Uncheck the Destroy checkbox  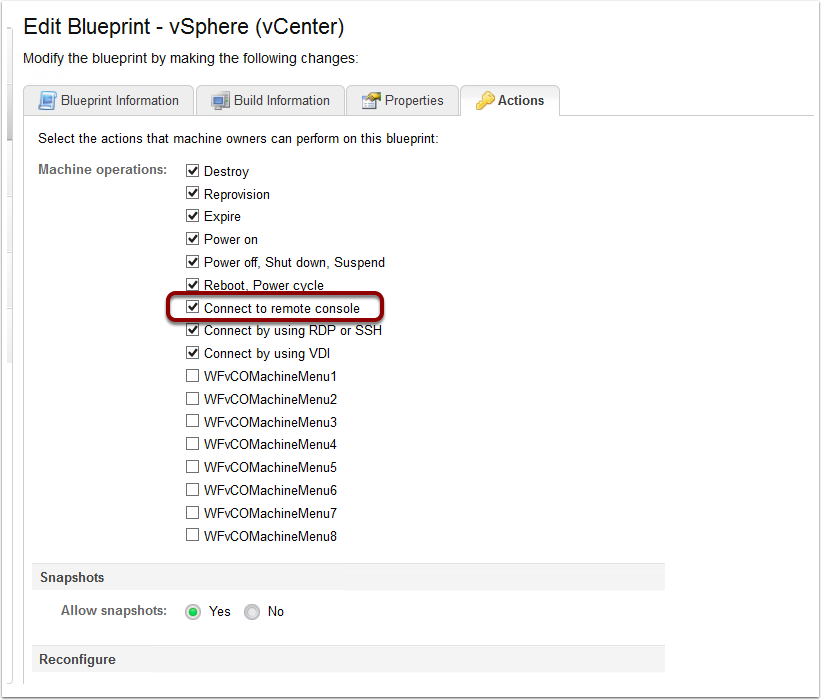tap(193, 171)
